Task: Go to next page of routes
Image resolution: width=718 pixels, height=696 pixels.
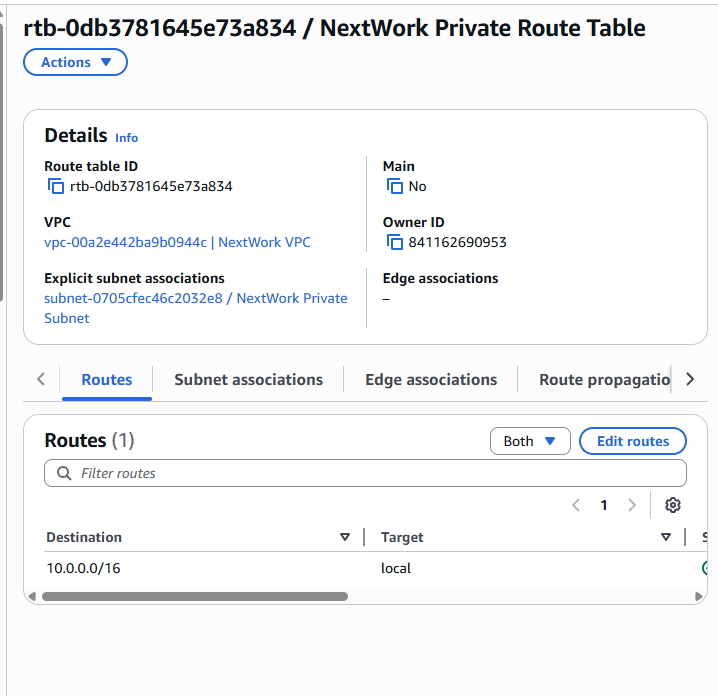Action: click(x=632, y=505)
